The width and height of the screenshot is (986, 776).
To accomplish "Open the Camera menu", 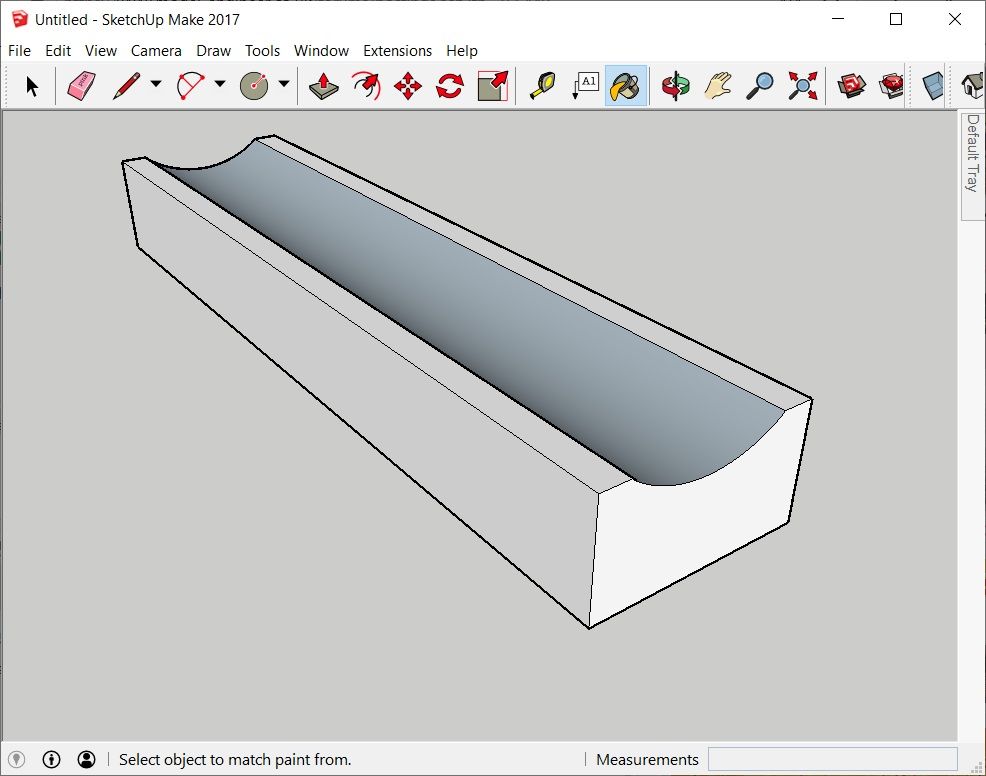I will coord(156,51).
